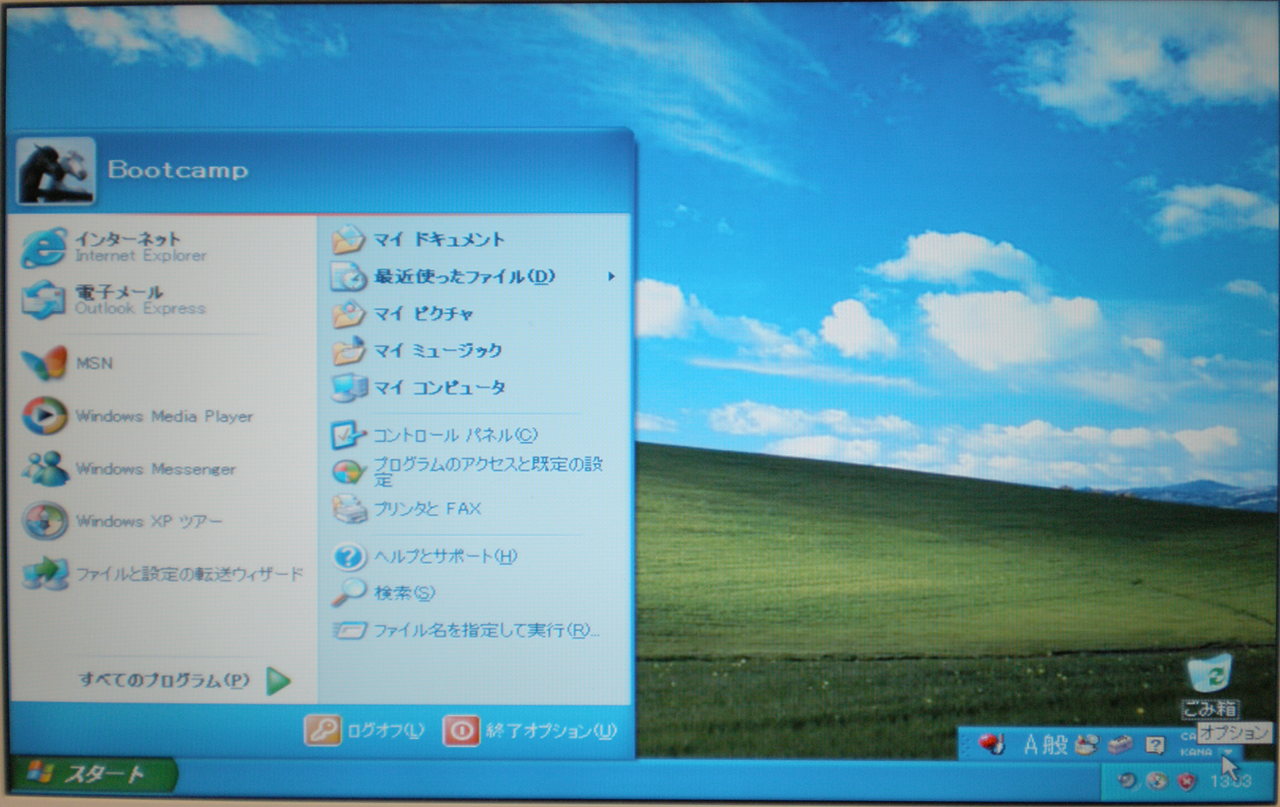Start Windows Media Player
Image resolution: width=1280 pixels, height=807 pixels.
click(162, 416)
